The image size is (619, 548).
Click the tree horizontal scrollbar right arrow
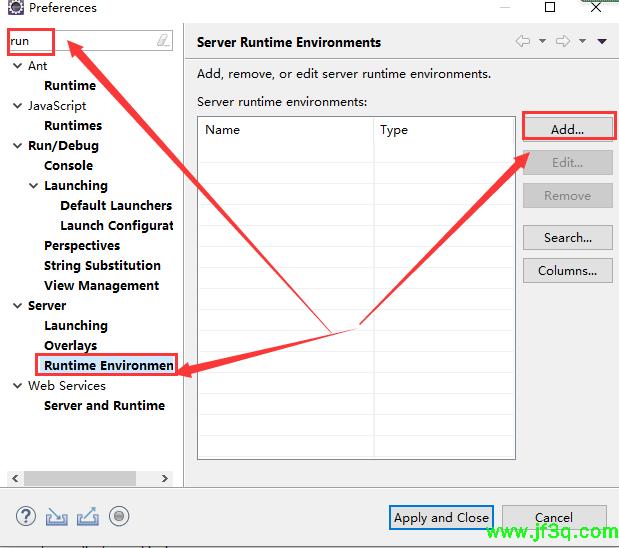pos(166,479)
